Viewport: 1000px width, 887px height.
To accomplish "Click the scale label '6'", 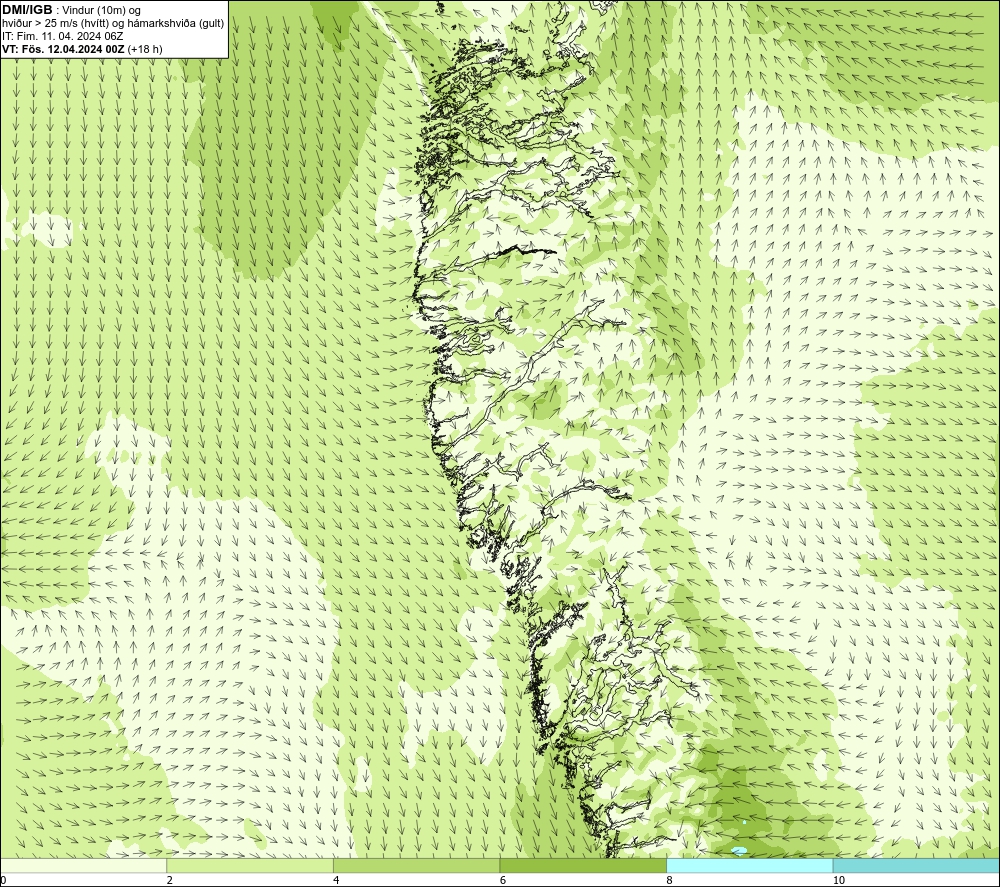I will tap(503, 881).
